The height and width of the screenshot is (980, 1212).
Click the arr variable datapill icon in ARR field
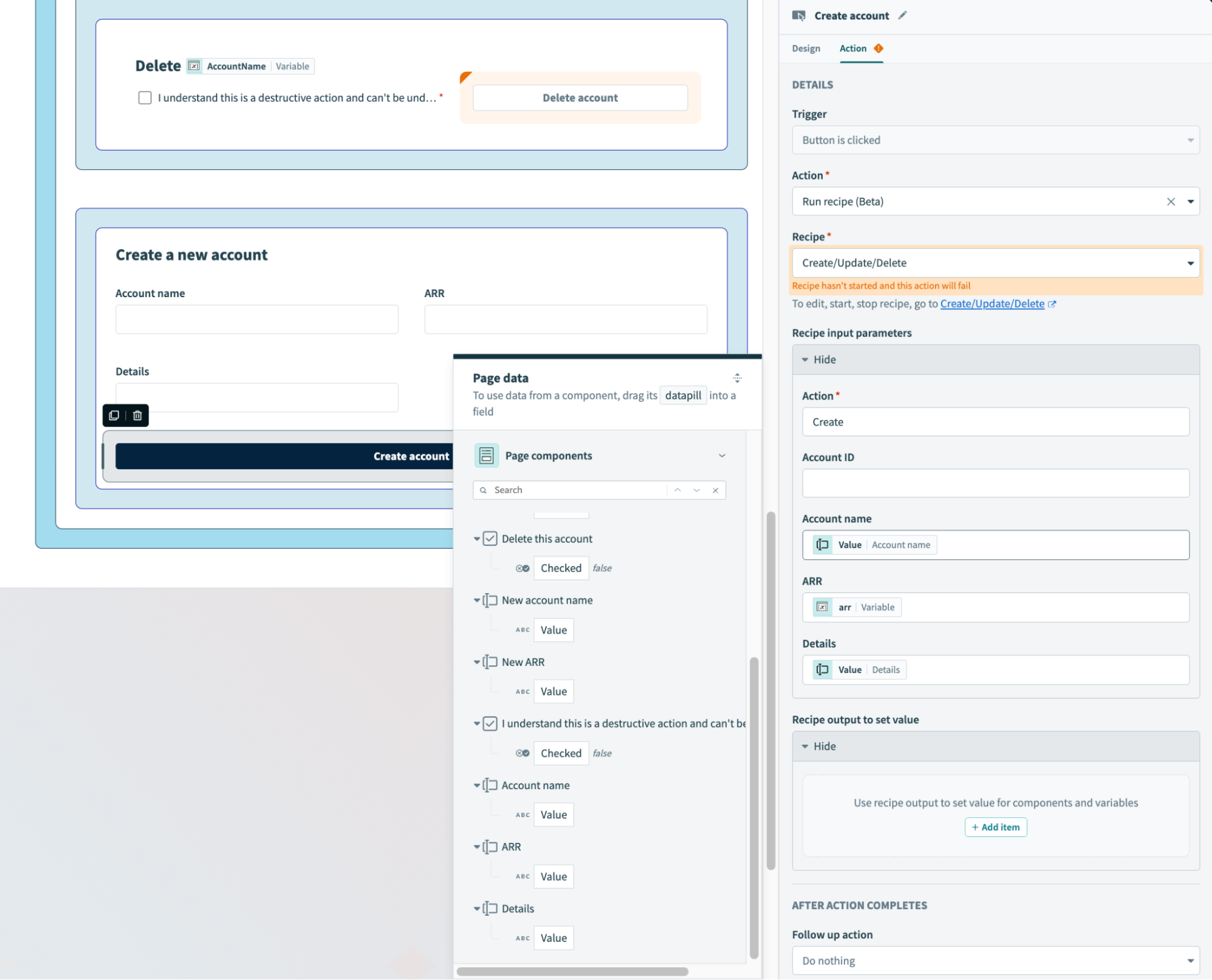point(822,607)
